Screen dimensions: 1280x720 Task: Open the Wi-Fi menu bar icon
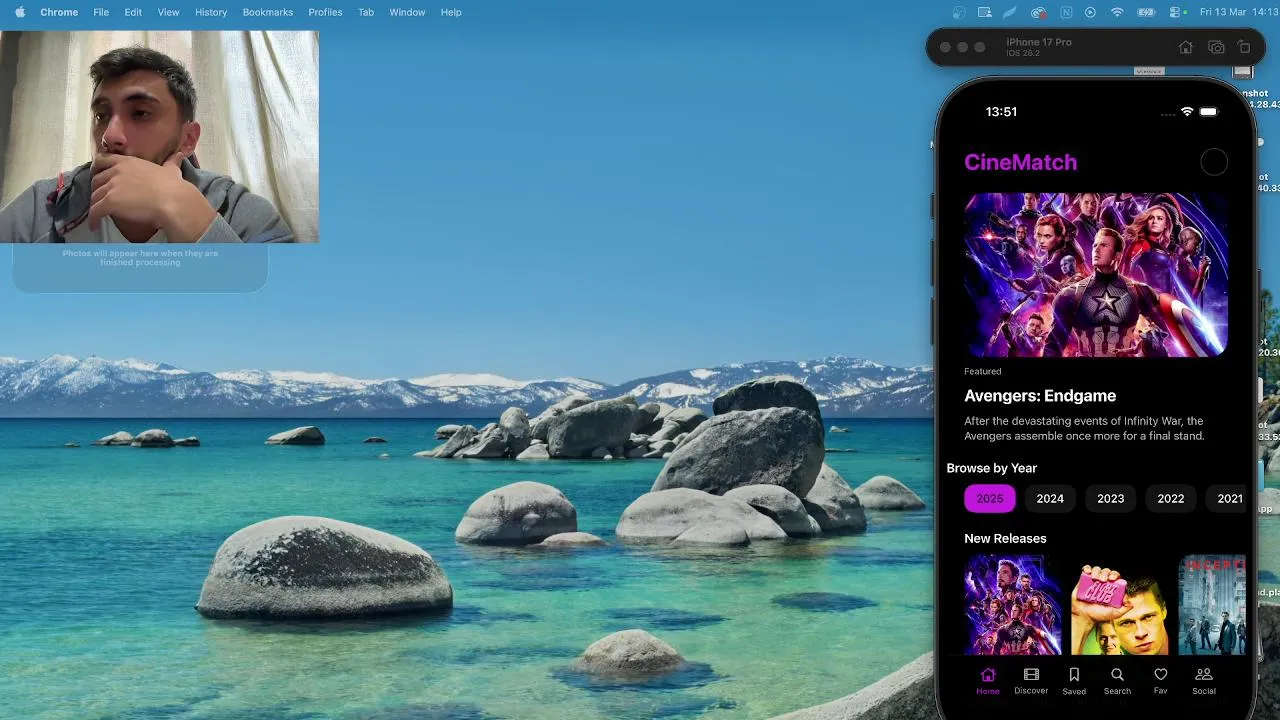click(x=1117, y=12)
